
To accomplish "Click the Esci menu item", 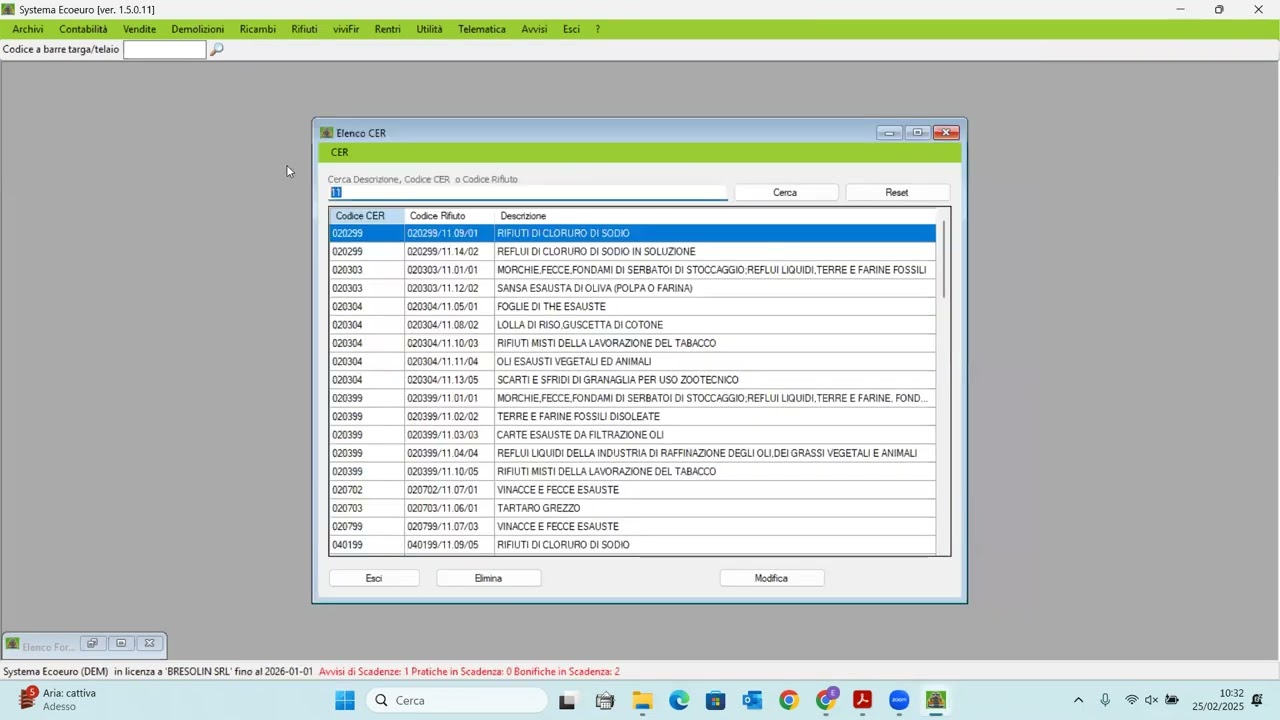I will point(571,29).
